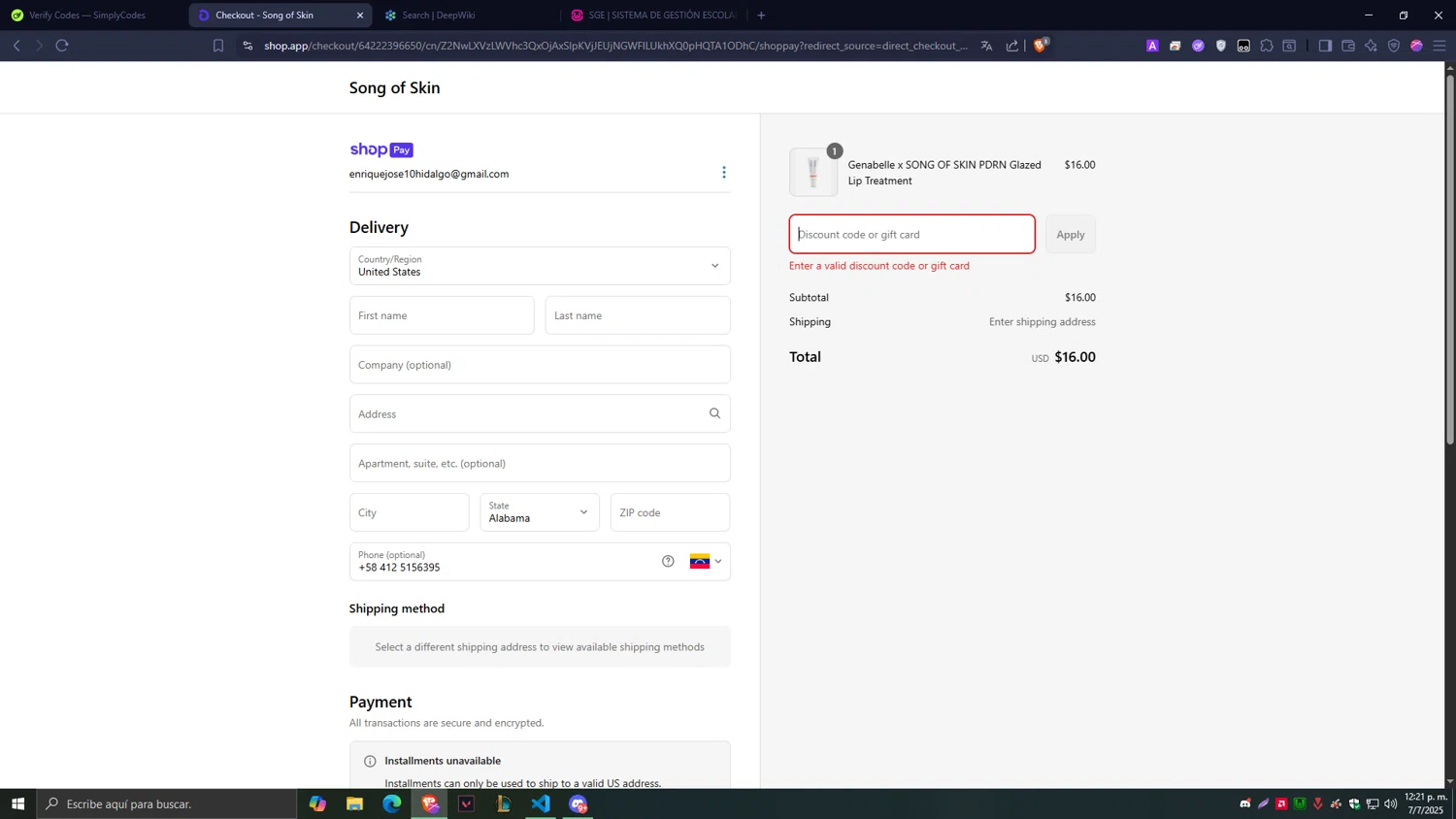
Task: Click the Enter shipping address text
Action: coord(1042,321)
